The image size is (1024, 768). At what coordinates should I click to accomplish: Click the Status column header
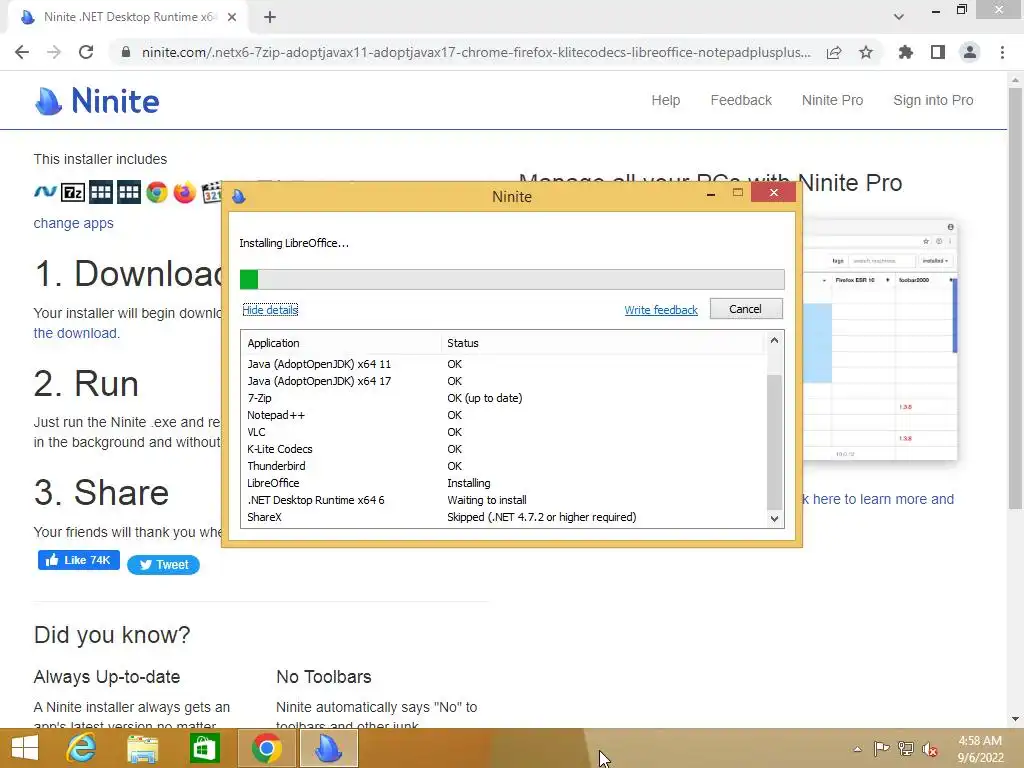602,343
